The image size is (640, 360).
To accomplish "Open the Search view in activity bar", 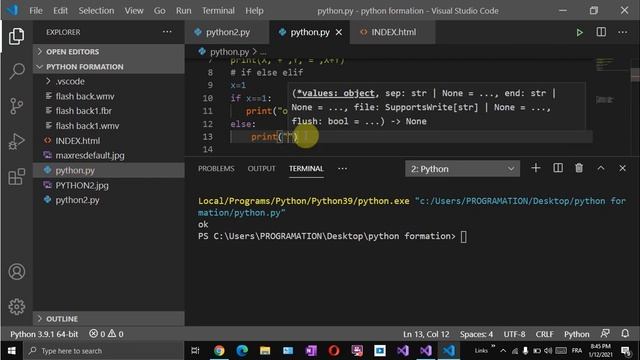I will [16, 71].
